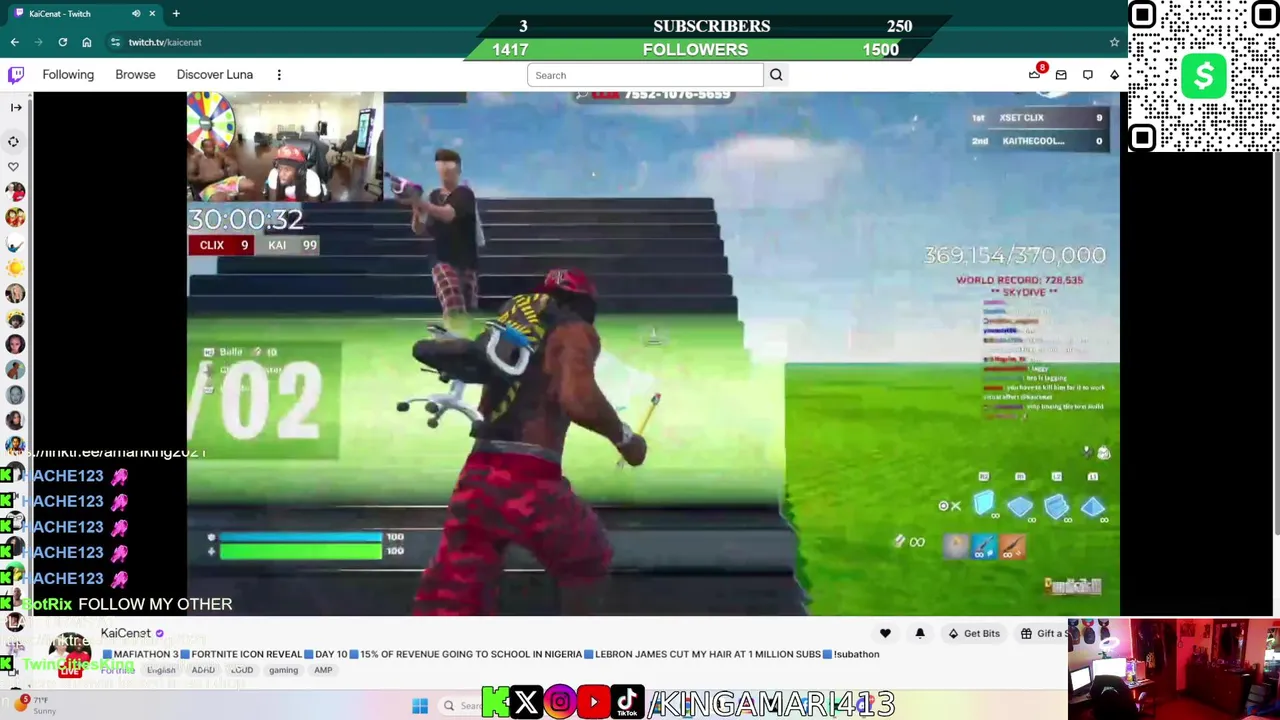Open the white bird avatar channel in sidebar

(x=15, y=243)
